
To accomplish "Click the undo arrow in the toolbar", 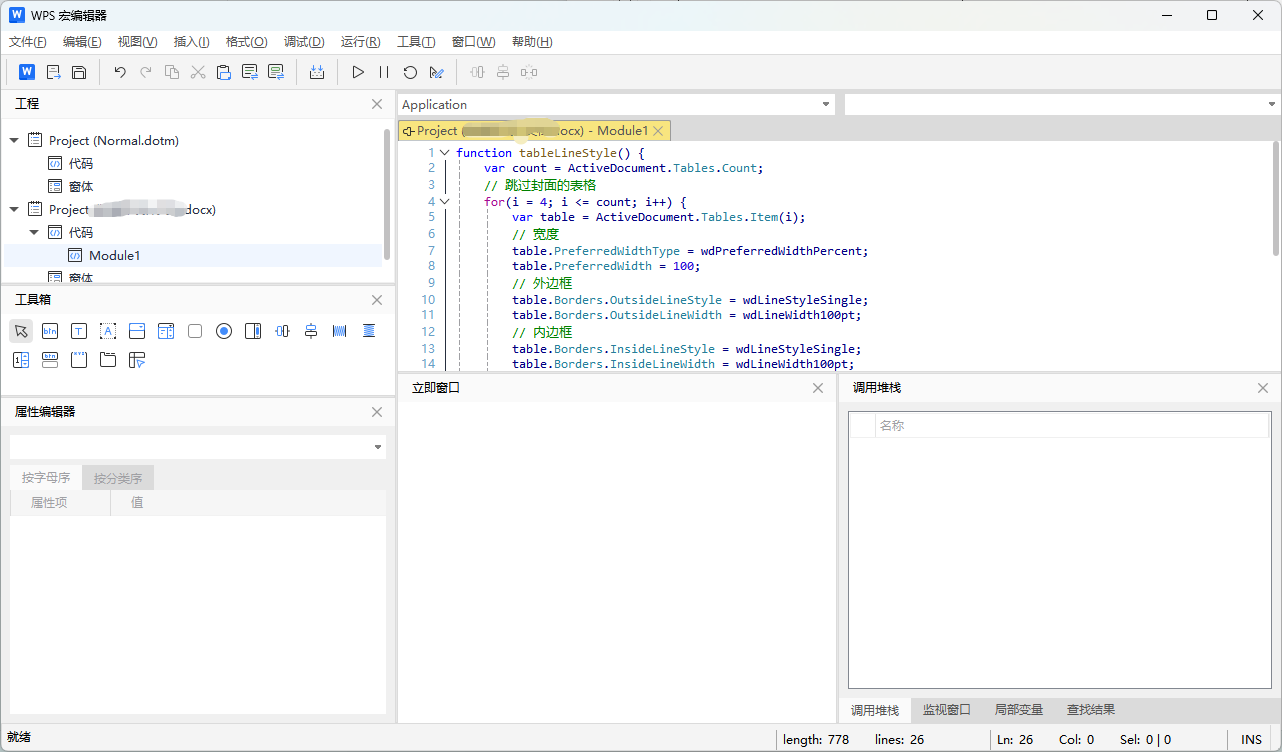I will click(120, 72).
